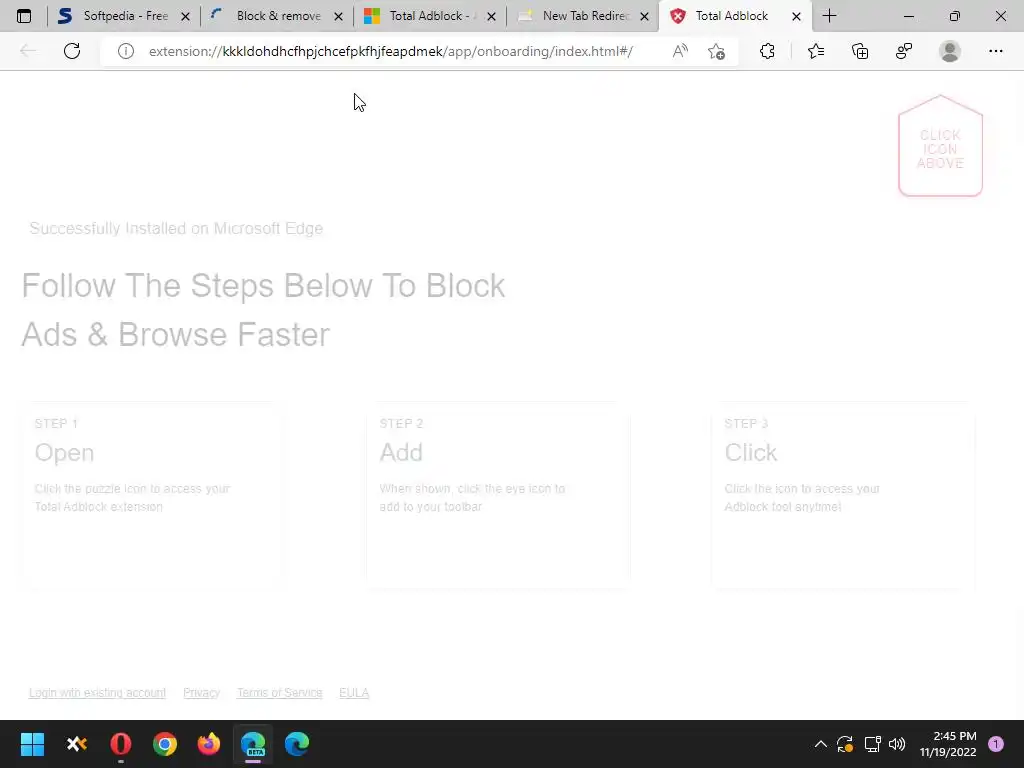Open the Terms of Service link
Image resolution: width=1024 pixels, height=768 pixels.
(x=280, y=693)
